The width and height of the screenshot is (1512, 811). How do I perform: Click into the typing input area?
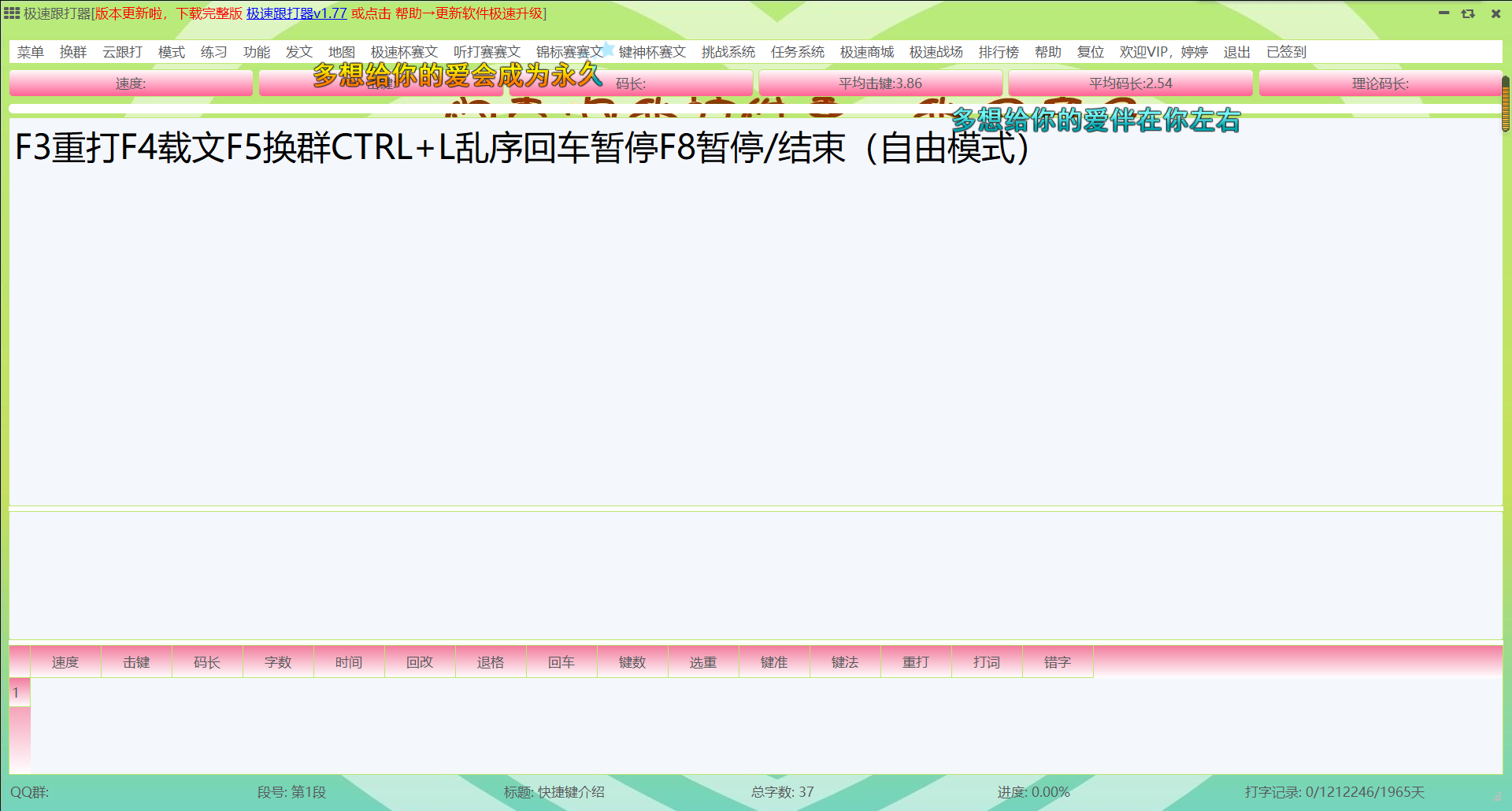point(755,576)
